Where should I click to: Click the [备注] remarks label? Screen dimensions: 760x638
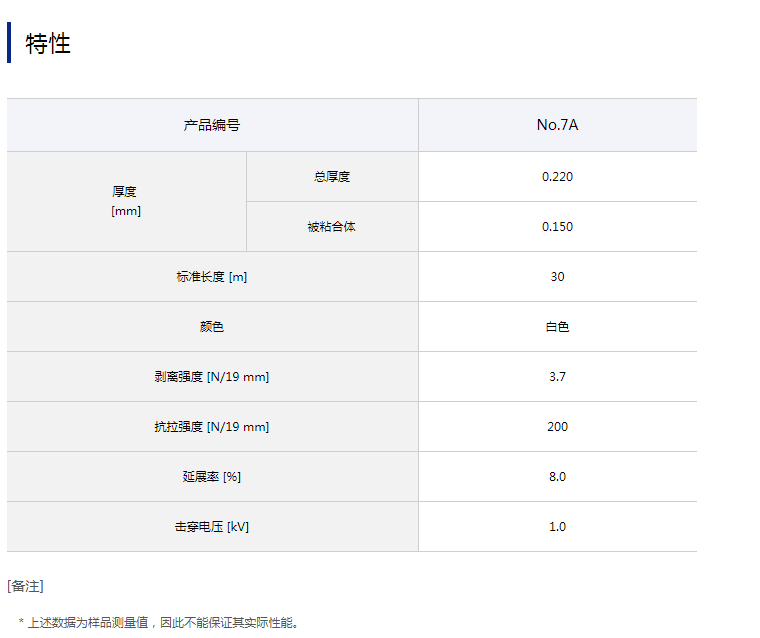[25, 586]
